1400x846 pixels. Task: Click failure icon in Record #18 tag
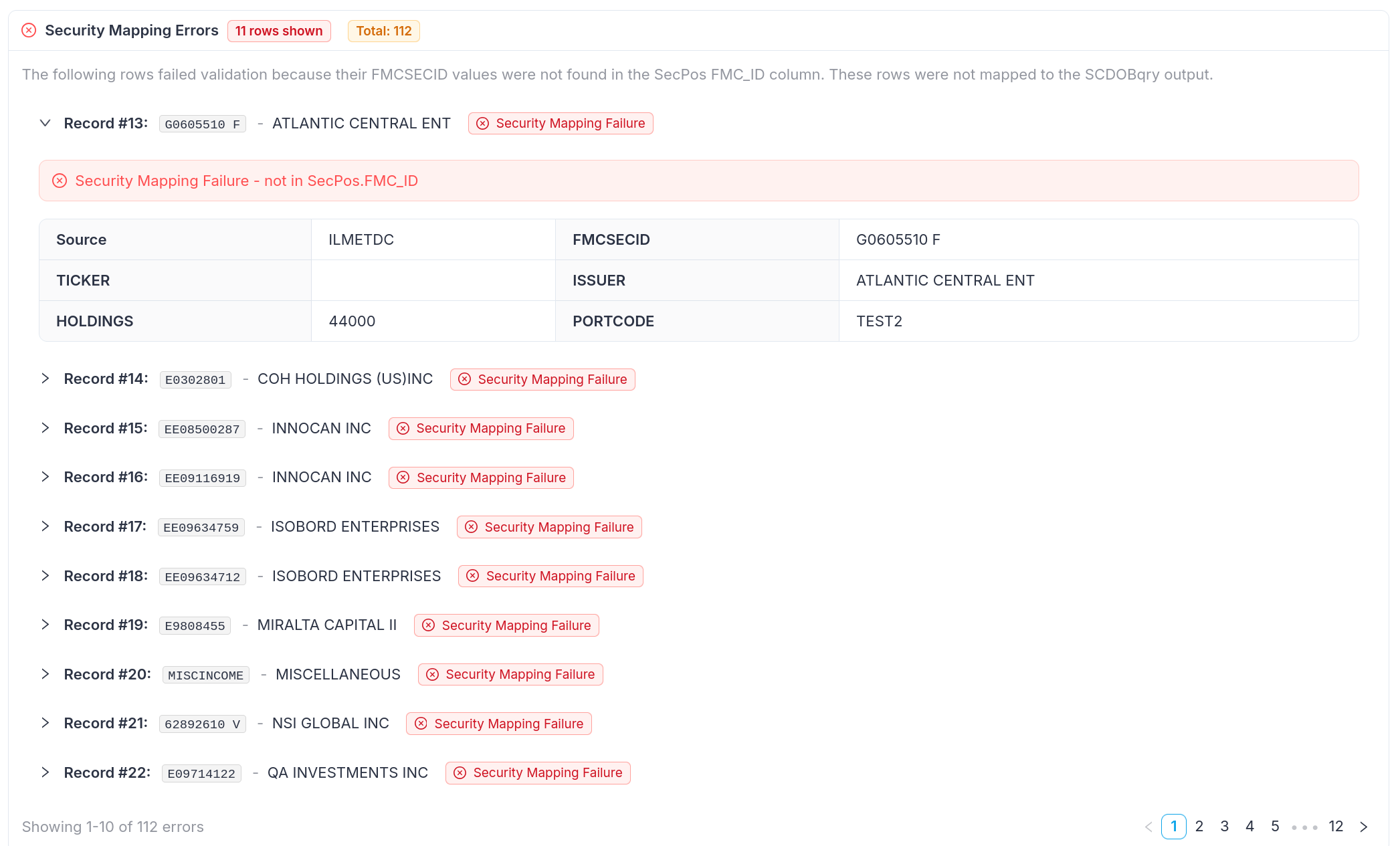pos(472,576)
